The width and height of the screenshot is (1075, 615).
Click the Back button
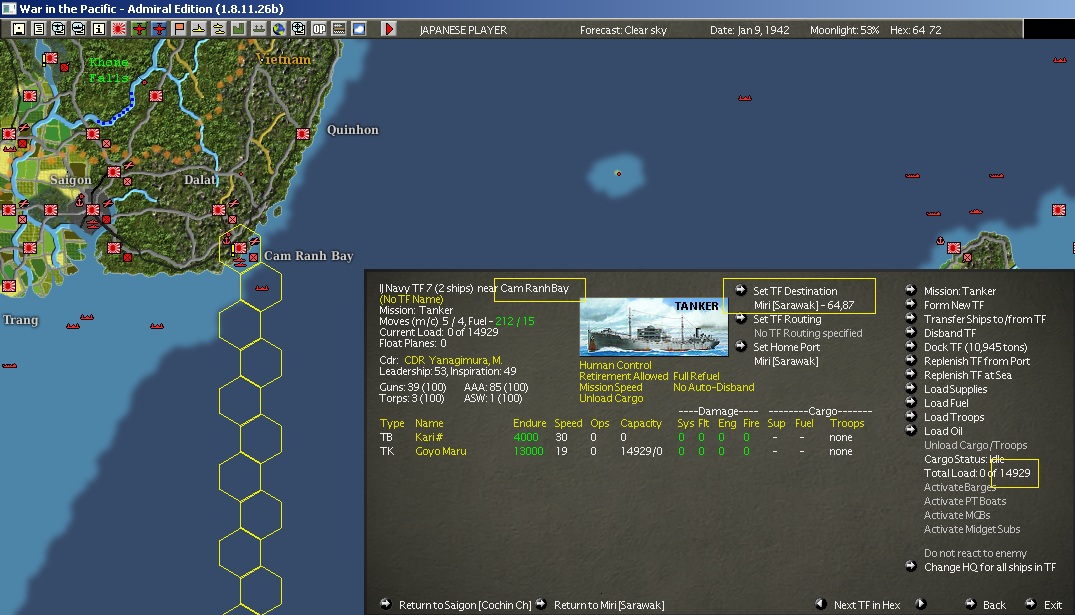click(x=994, y=605)
